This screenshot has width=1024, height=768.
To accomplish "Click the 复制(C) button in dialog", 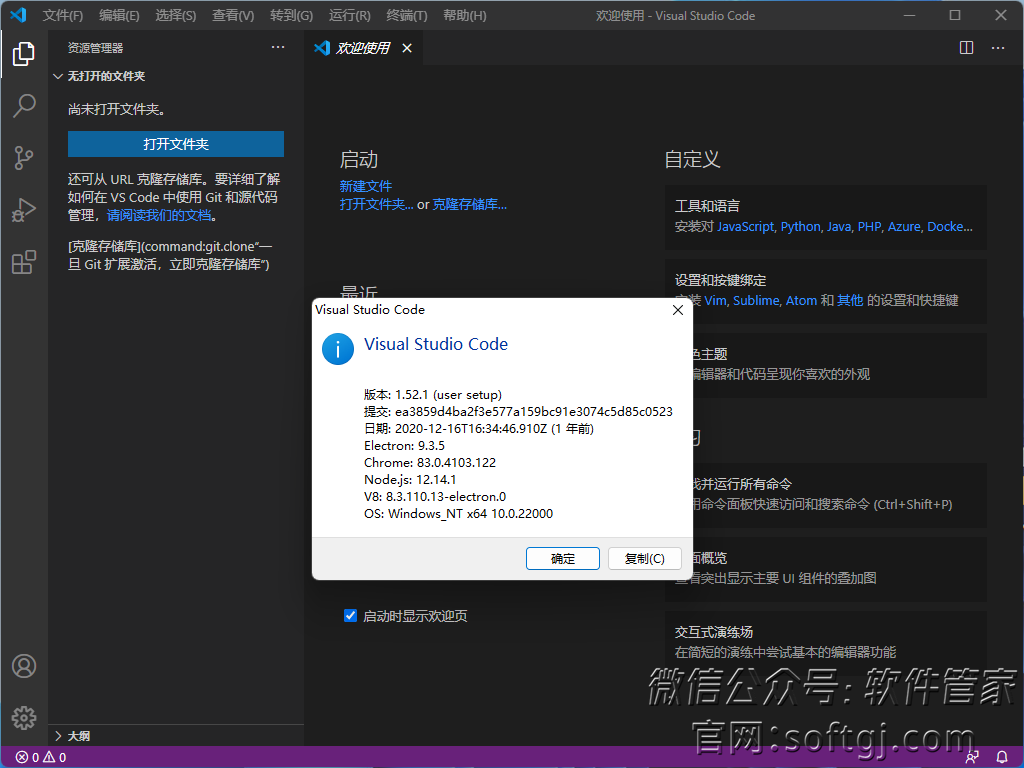I will (645, 558).
